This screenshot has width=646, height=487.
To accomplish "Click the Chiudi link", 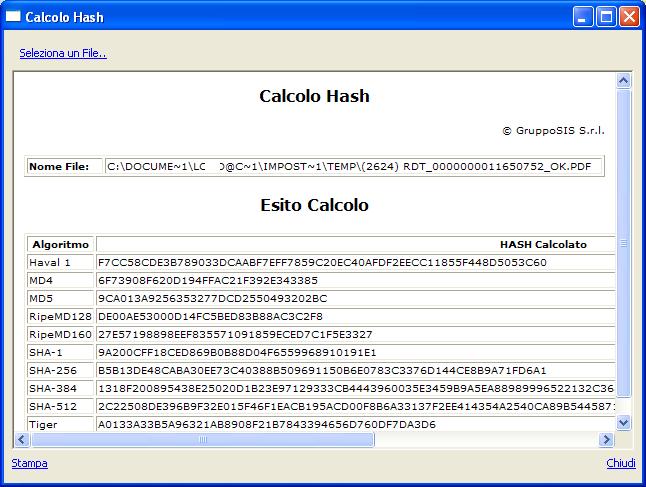I will [621, 463].
